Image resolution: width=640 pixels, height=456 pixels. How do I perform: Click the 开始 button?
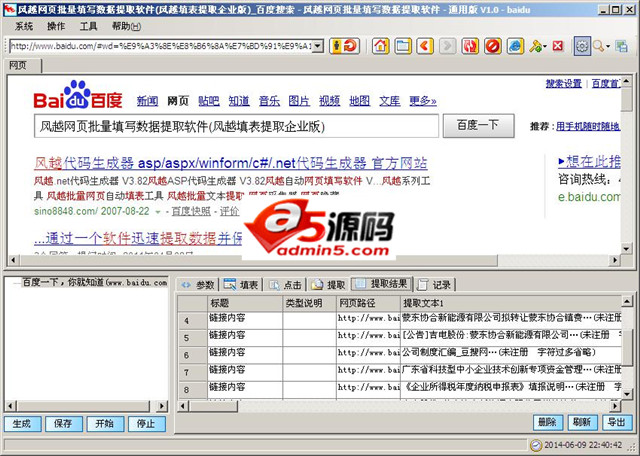[105, 424]
